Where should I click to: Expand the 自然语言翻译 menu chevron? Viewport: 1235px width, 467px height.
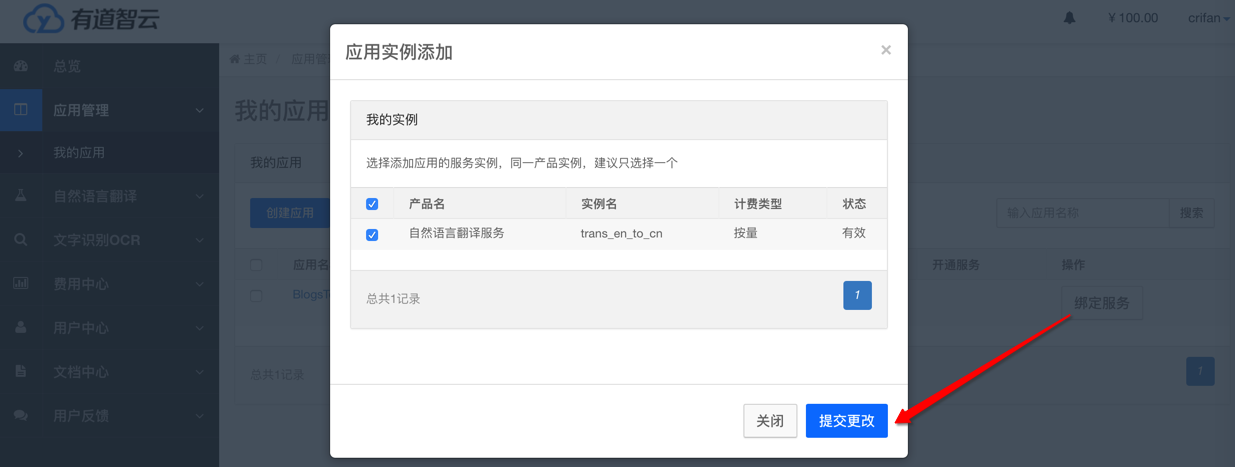click(x=199, y=196)
